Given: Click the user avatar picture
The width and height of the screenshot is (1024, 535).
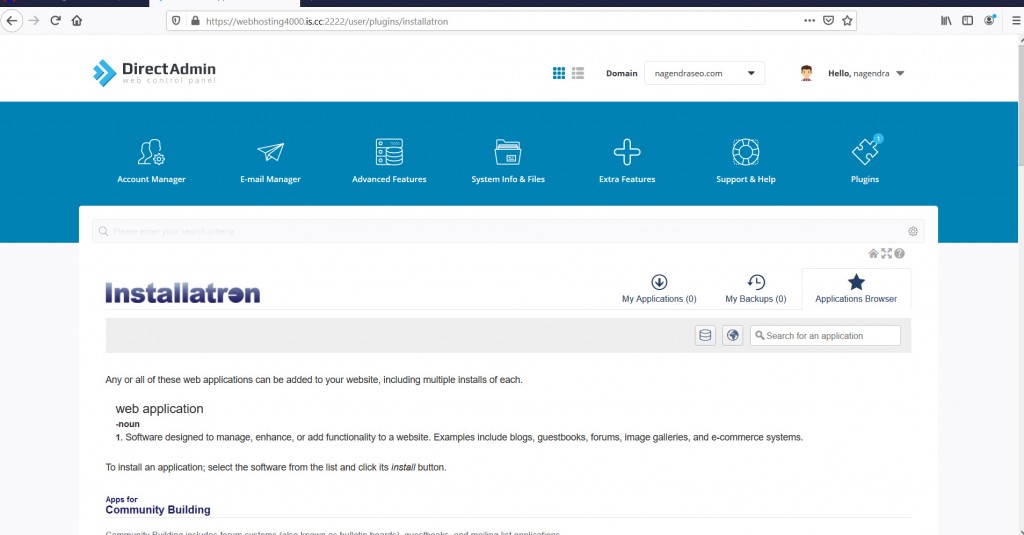Looking at the screenshot, I should tap(806, 73).
